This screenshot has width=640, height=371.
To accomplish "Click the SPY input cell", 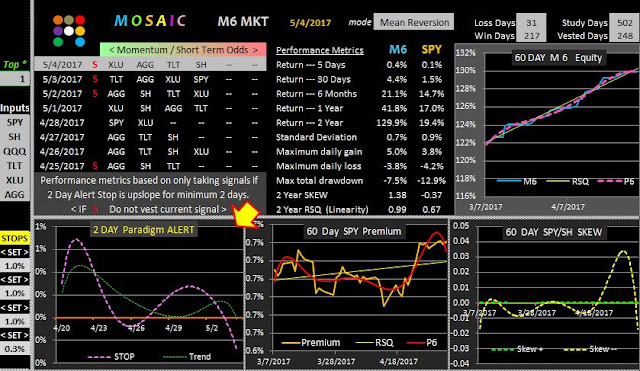I will pos(15,122).
